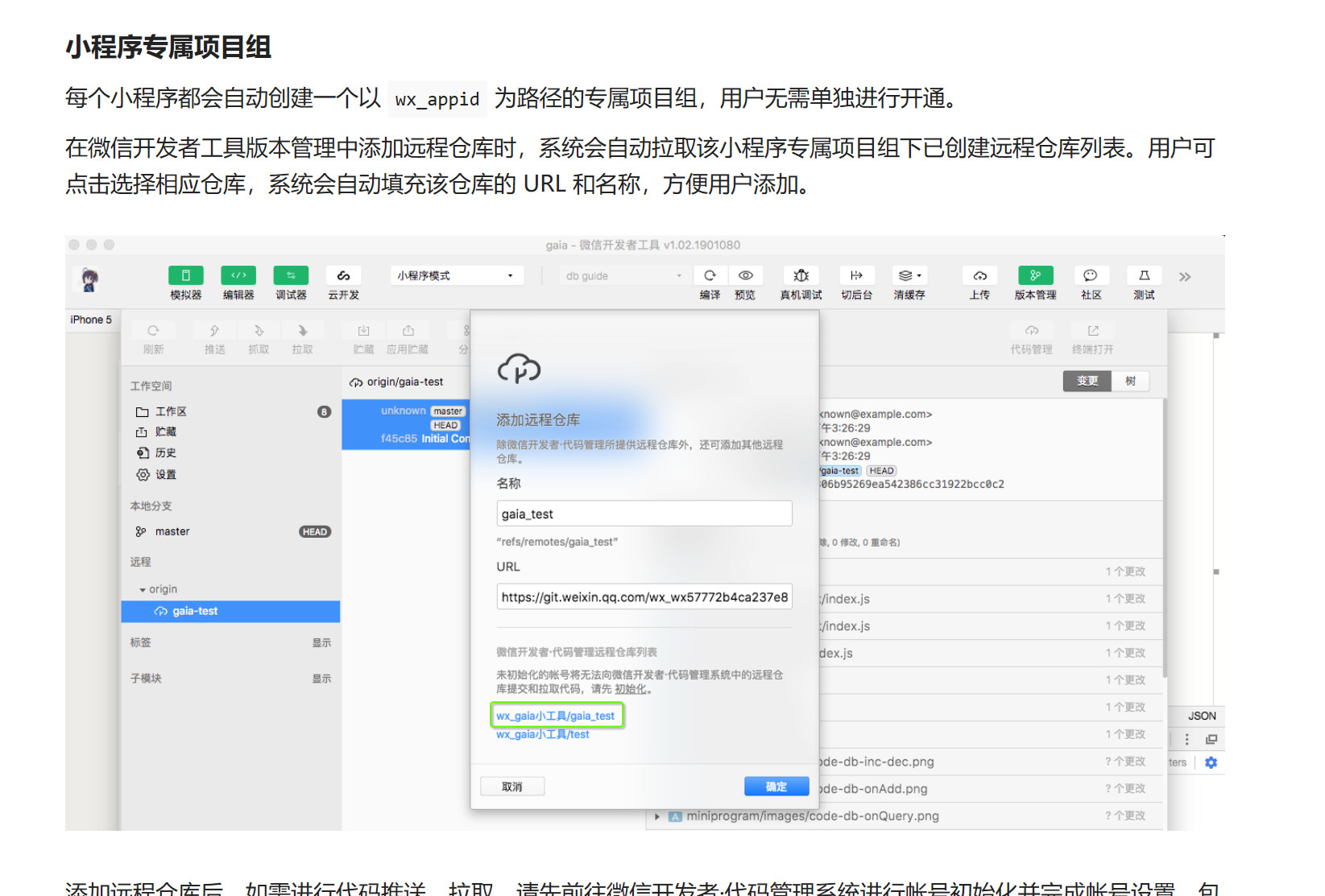
Task: Click the vertical three-dots icon under JSON
Action: coord(1186,739)
